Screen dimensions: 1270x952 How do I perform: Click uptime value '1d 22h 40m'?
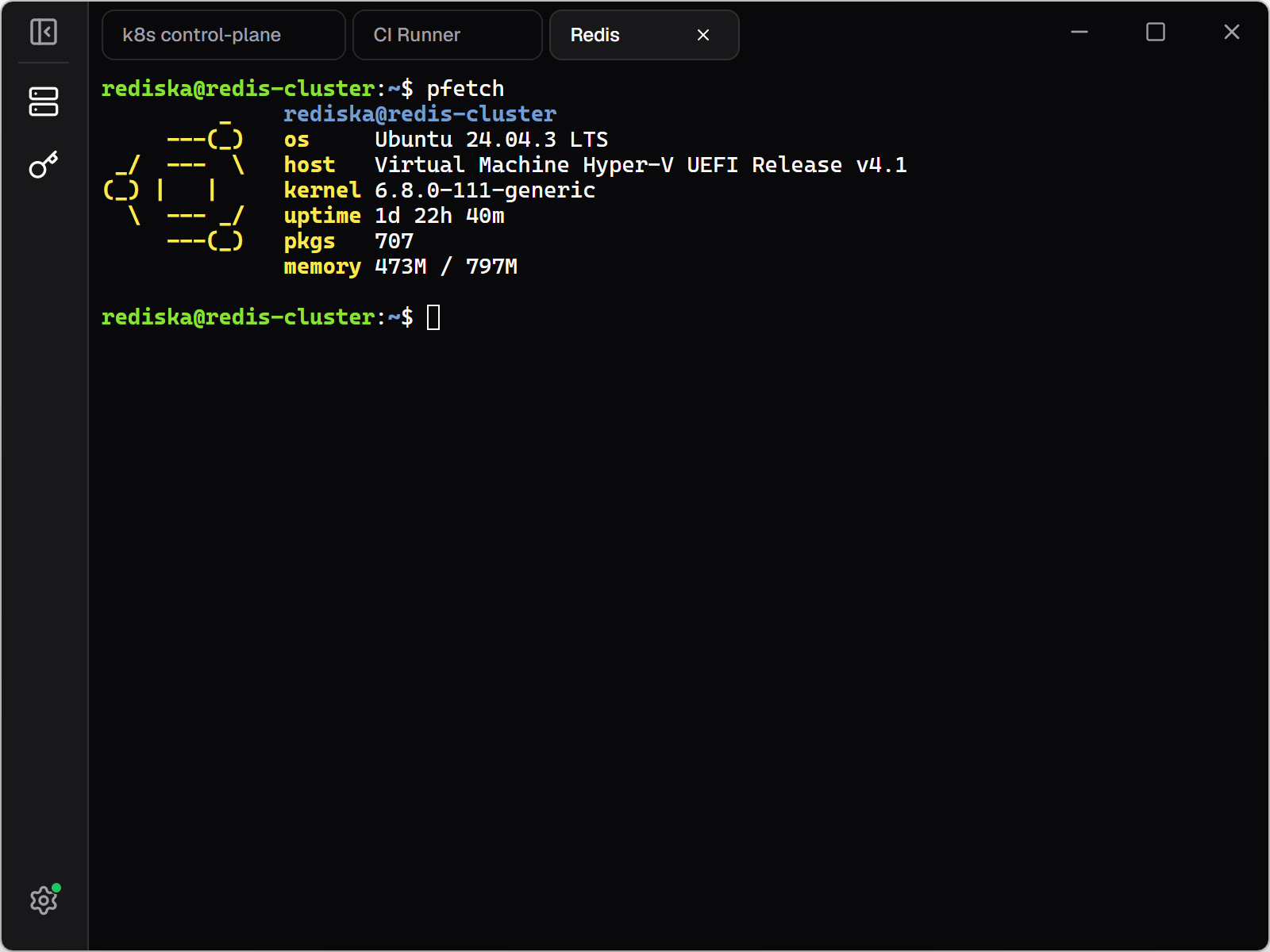[440, 216]
